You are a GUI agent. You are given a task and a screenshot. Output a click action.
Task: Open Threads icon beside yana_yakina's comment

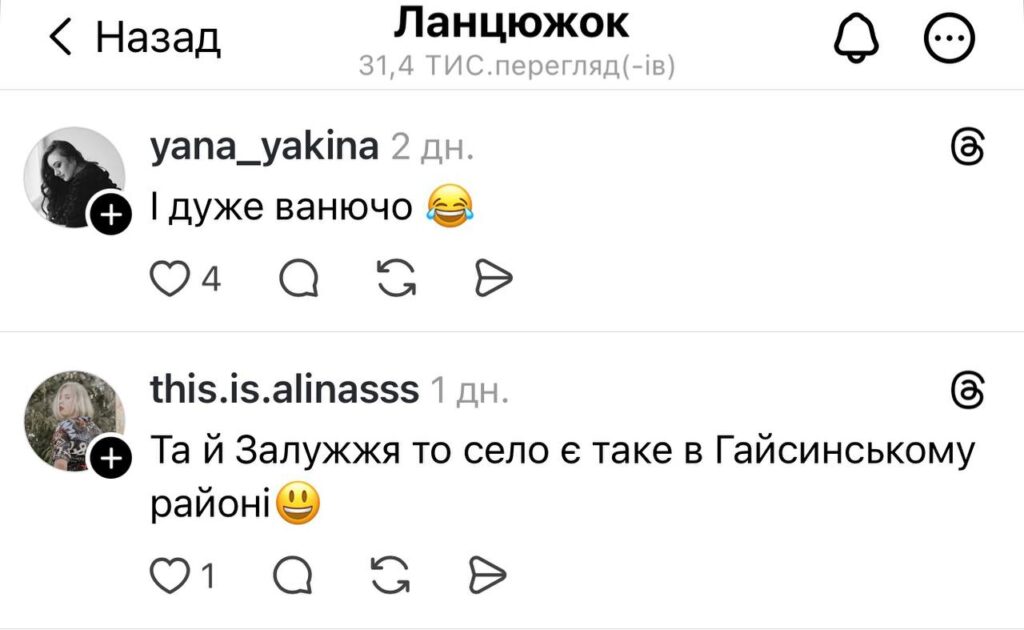(967, 147)
